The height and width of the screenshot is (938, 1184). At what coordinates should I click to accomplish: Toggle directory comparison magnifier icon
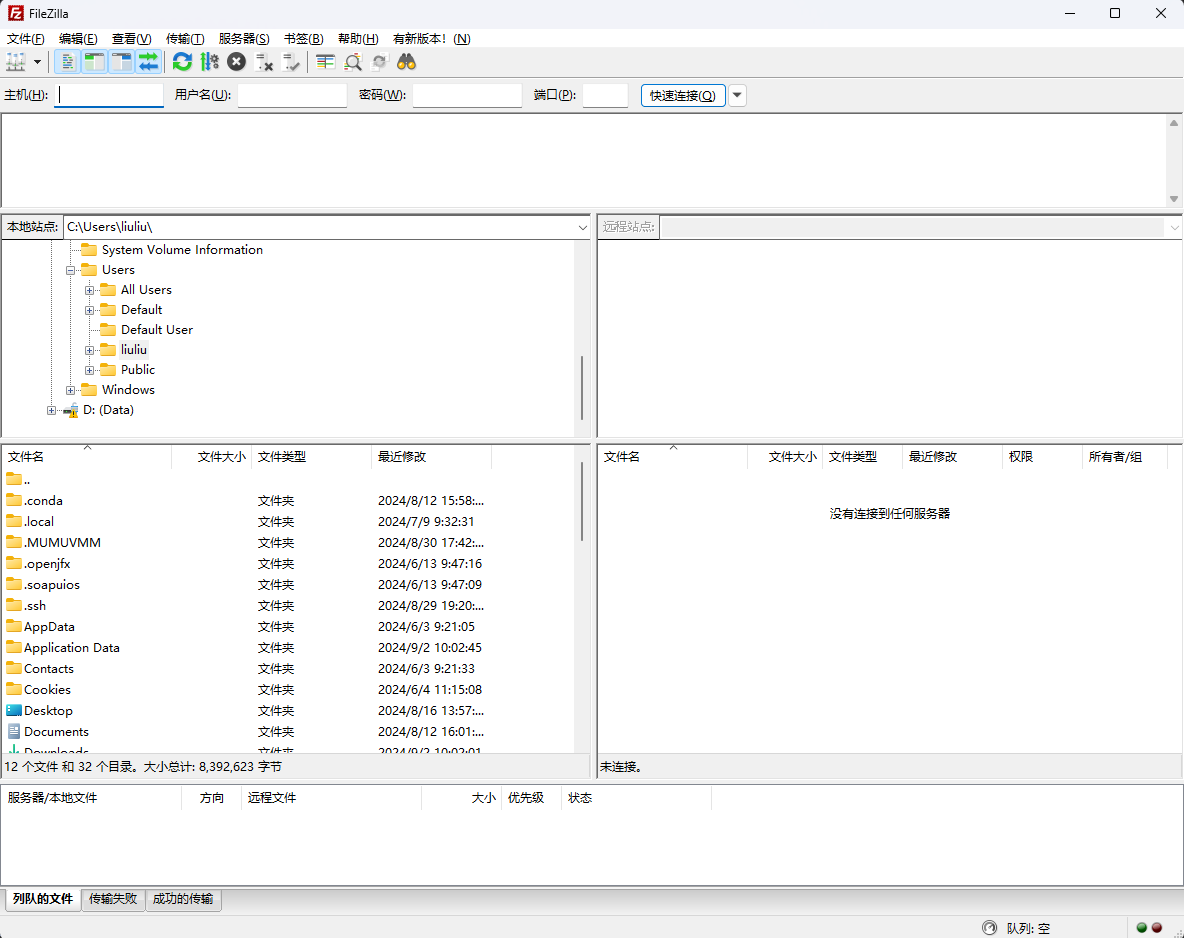click(x=353, y=62)
